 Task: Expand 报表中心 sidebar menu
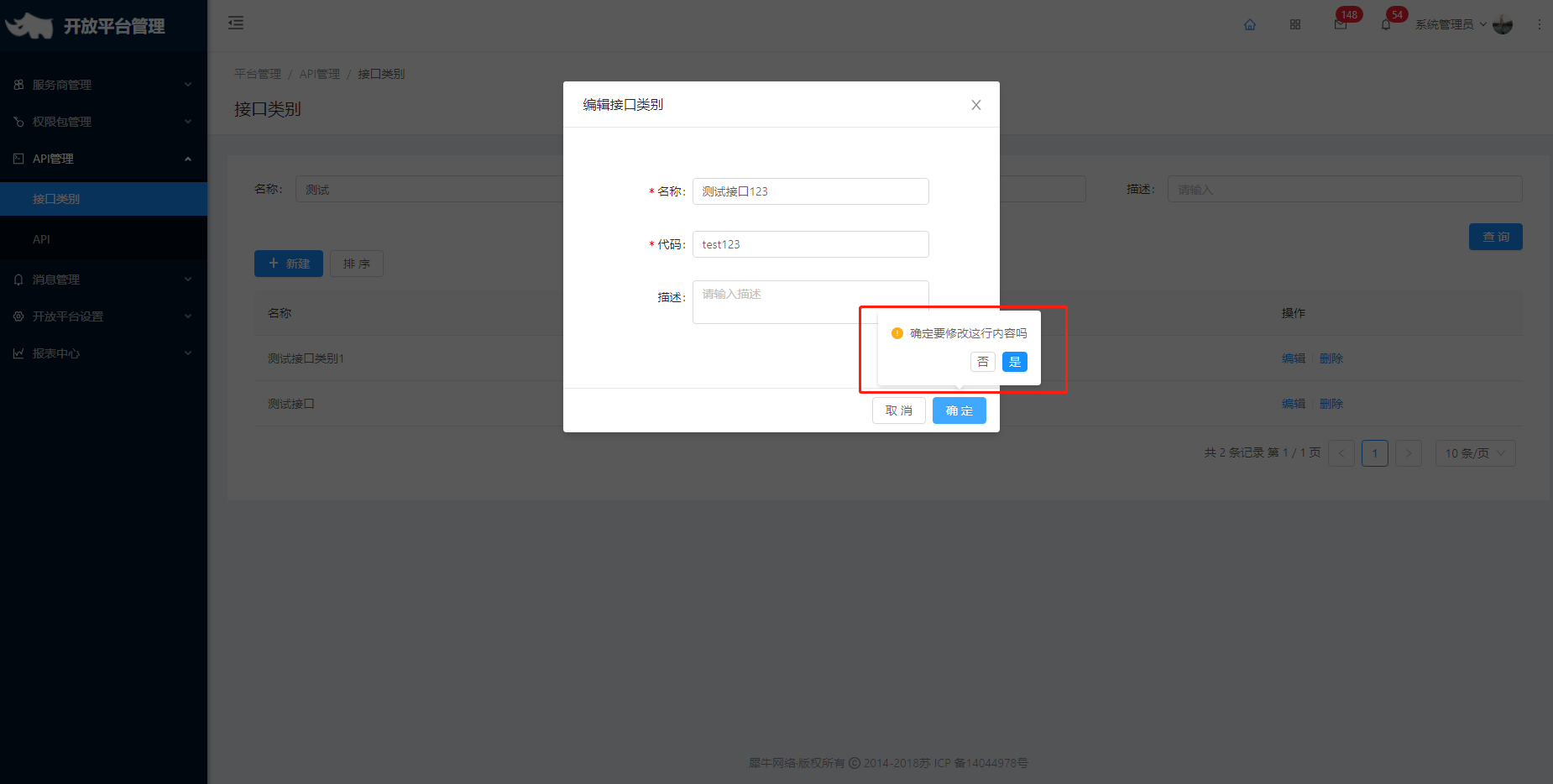(103, 353)
